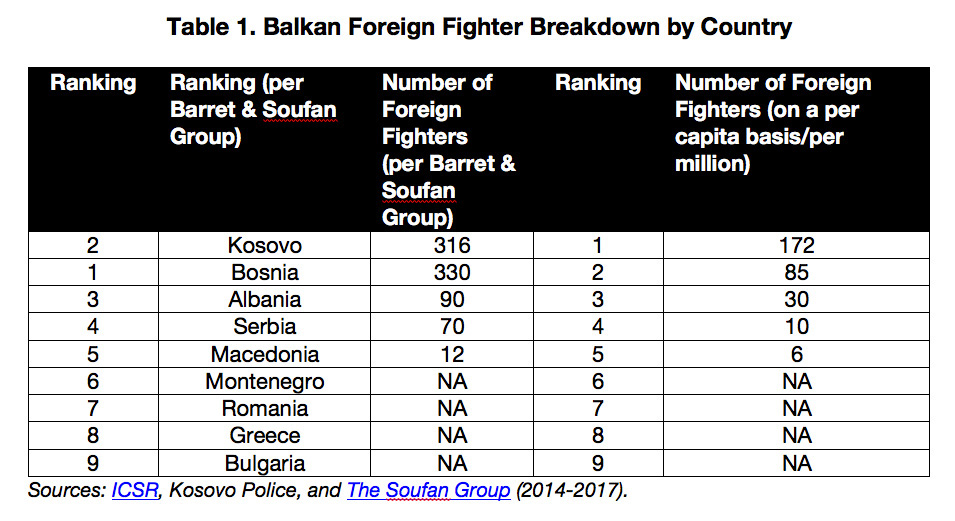This screenshot has width=955, height=521.
Task: Click the table title heading text
Action: pos(479,27)
